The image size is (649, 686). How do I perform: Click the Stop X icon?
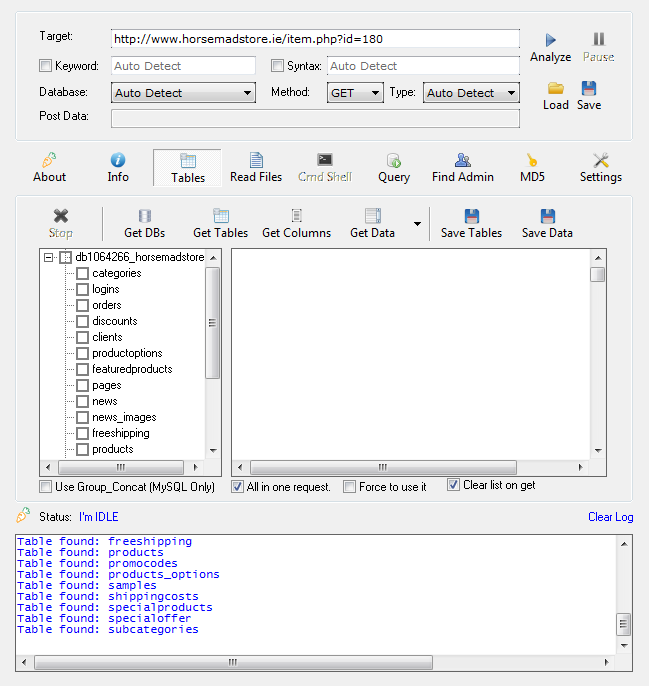pyautogui.click(x=61, y=216)
